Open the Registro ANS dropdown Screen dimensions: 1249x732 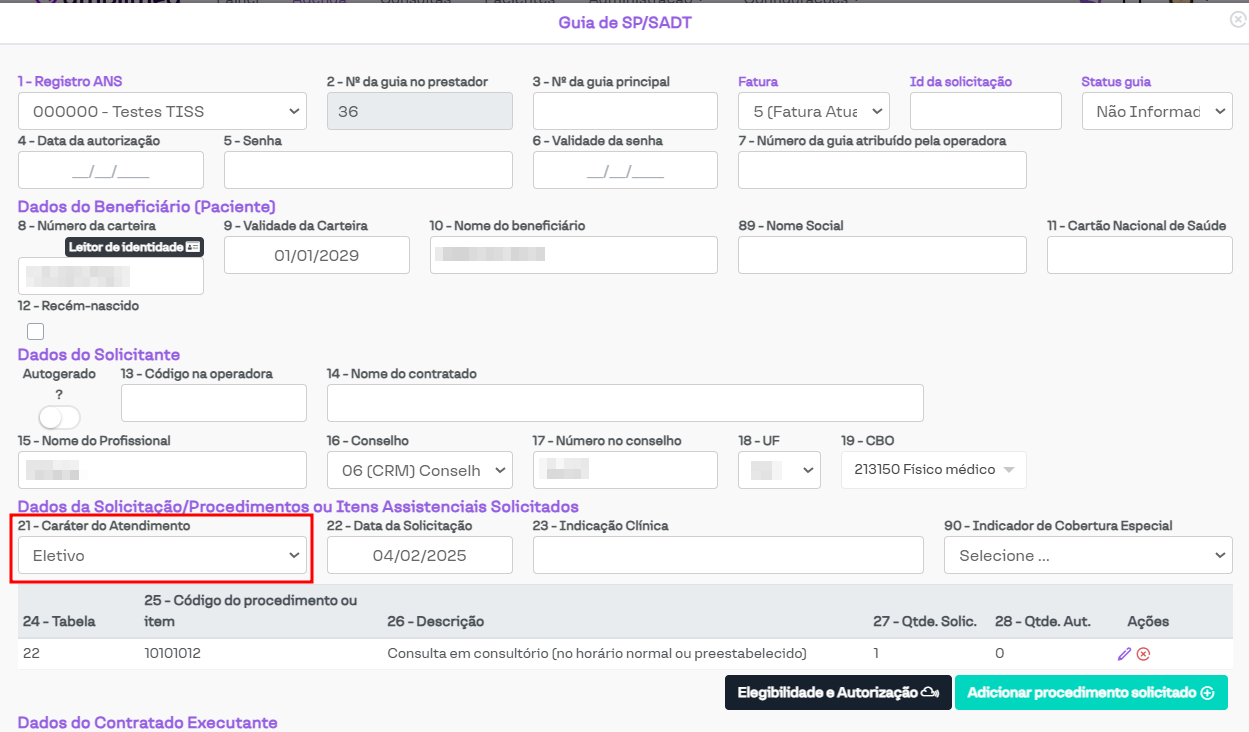[x=162, y=111]
